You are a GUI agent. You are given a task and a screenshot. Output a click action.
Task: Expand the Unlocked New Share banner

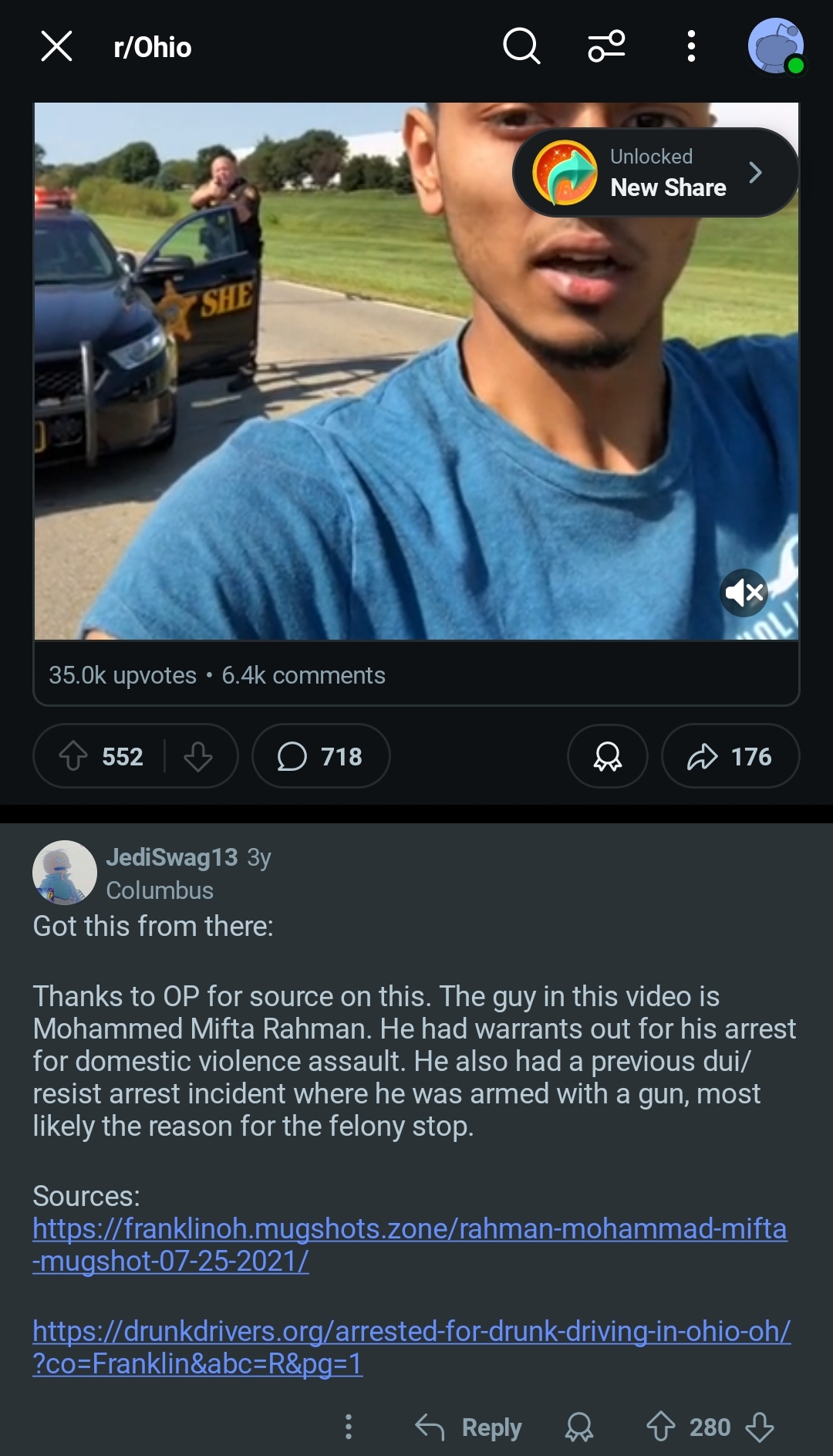656,172
